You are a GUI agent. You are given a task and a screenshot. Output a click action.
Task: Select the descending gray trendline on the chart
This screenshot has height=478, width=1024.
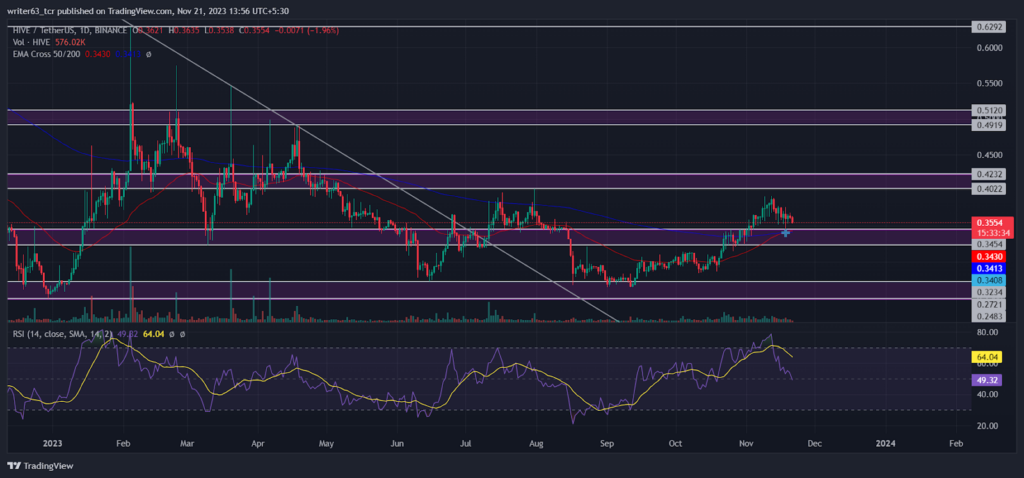point(371,171)
